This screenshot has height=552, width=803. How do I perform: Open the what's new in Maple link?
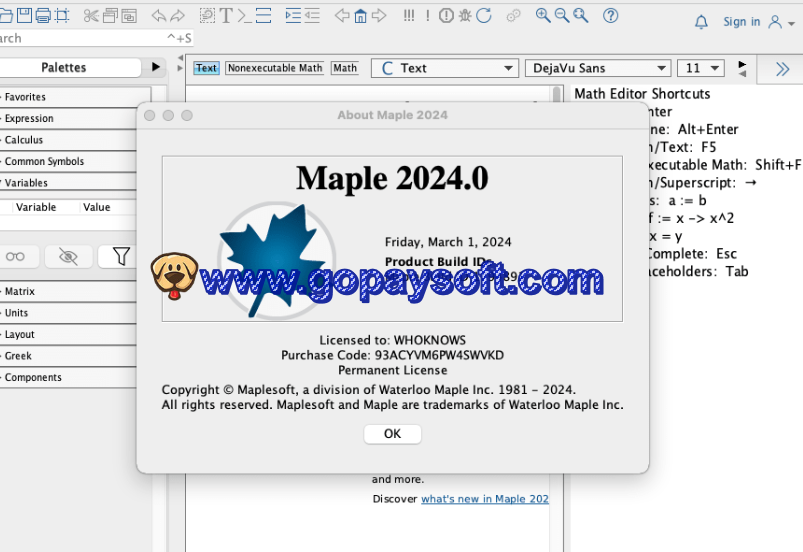point(484,499)
